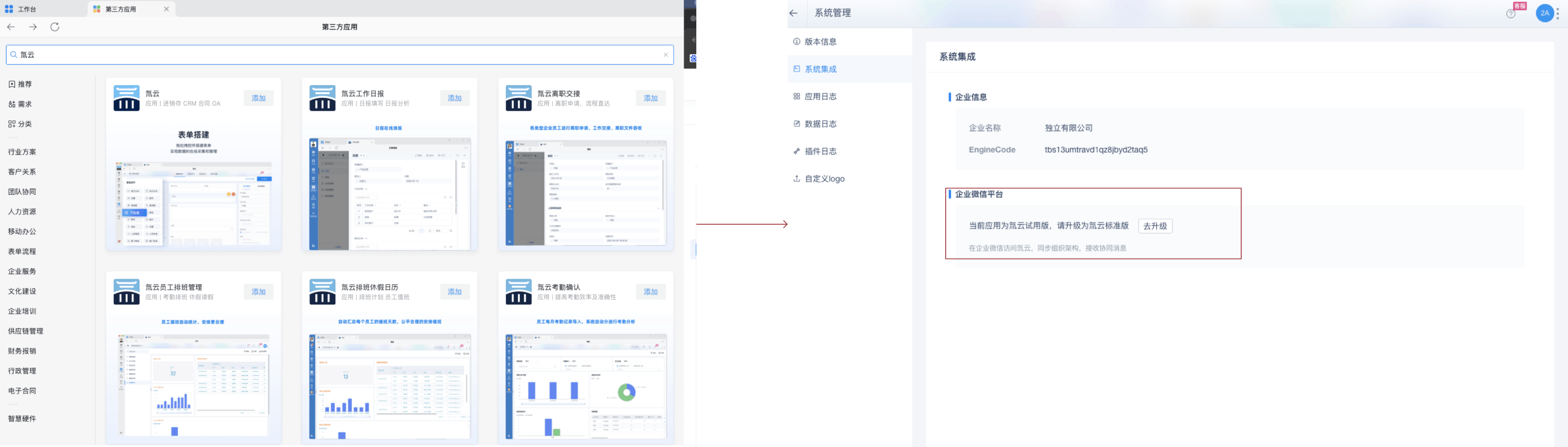Filter by 表单流程 category

coord(22,251)
